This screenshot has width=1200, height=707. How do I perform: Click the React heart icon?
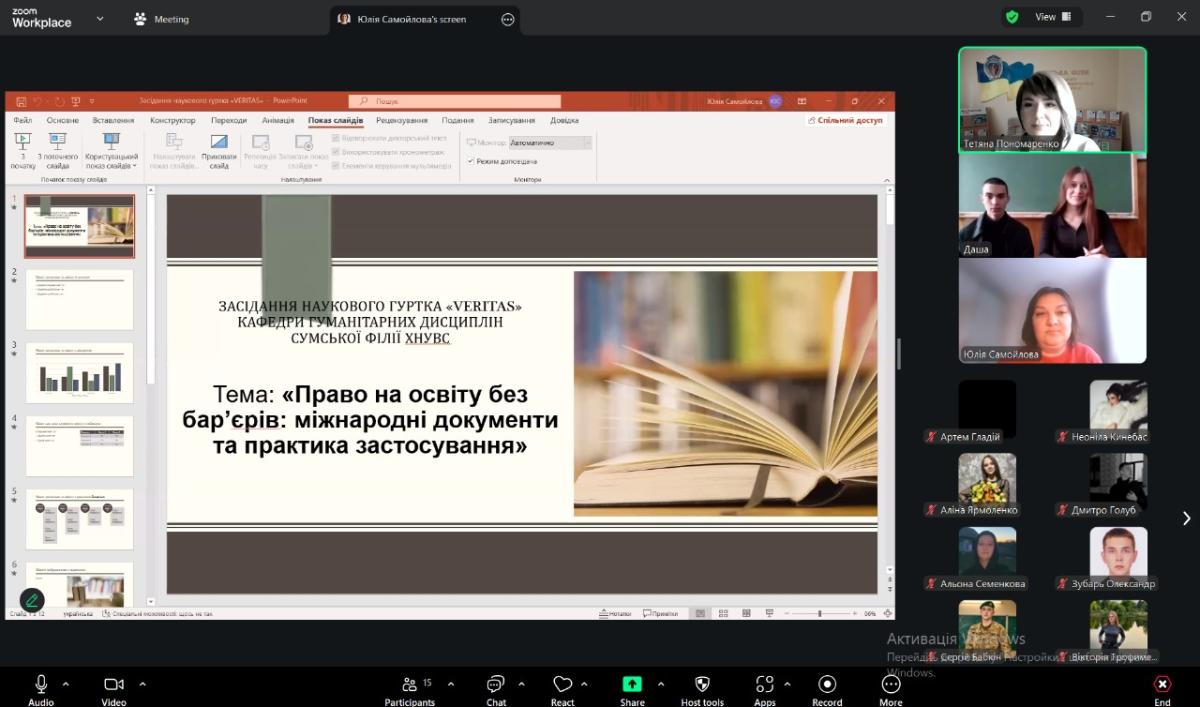[x=562, y=684]
